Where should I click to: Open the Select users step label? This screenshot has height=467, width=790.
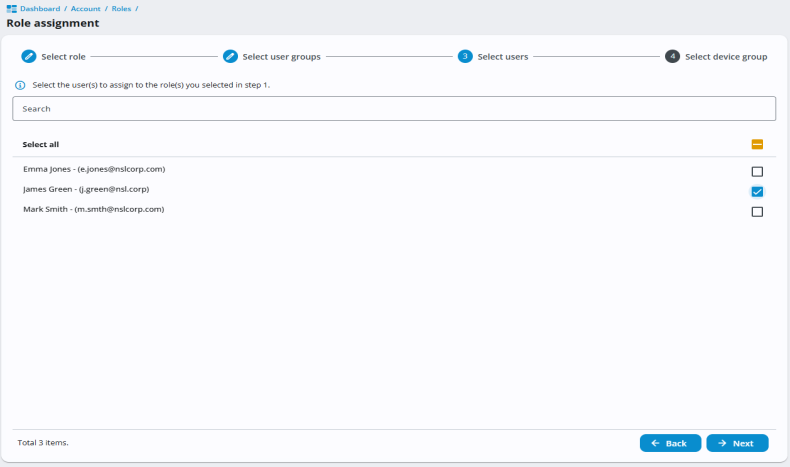click(x=503, y=57)
